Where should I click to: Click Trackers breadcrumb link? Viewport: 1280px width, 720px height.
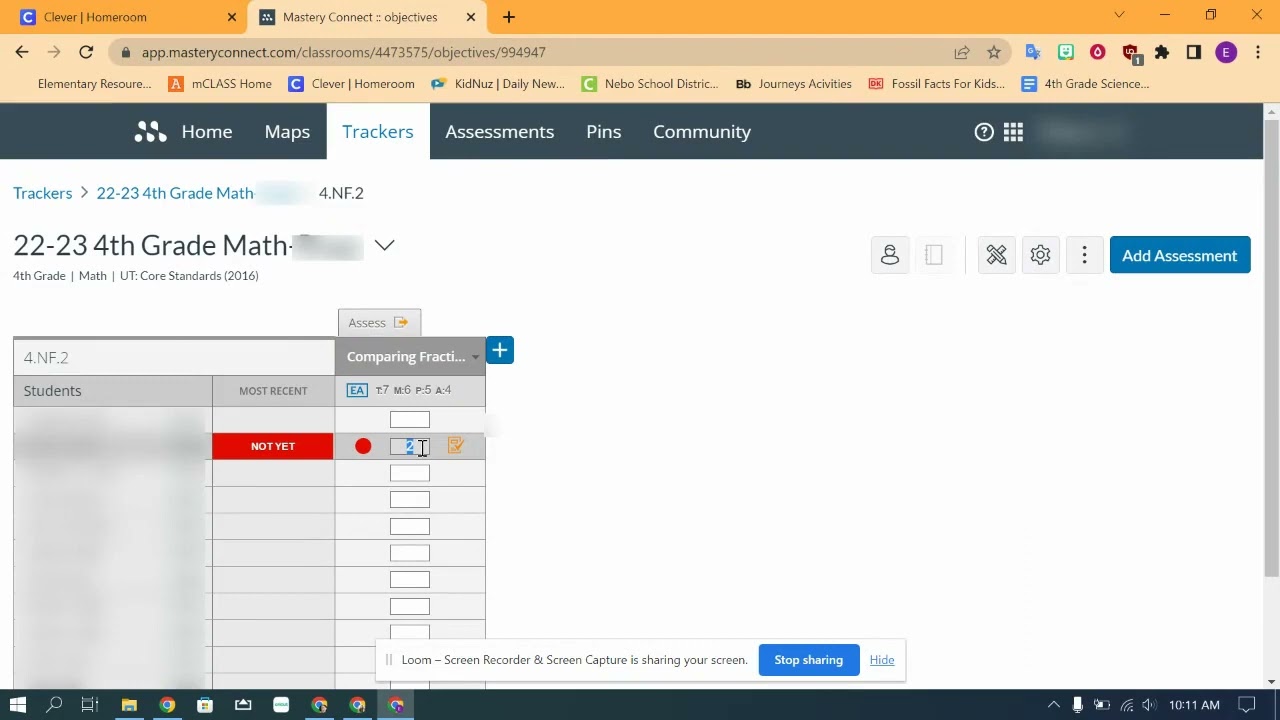(x=43, y=193)
